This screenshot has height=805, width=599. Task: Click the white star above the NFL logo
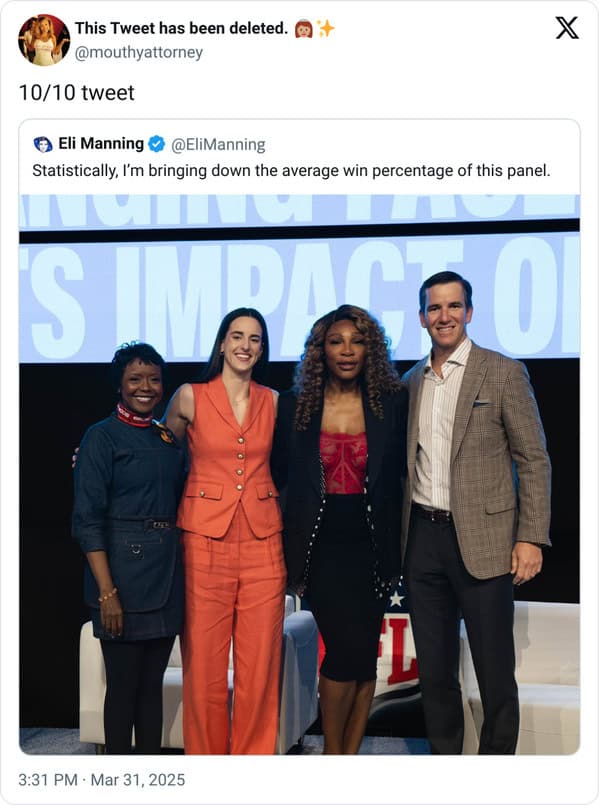[396, 598]
